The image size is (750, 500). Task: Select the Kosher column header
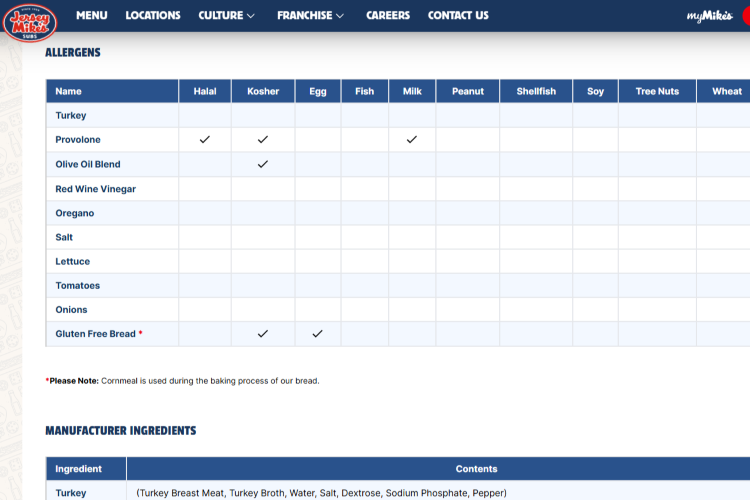tap(263, 91)
